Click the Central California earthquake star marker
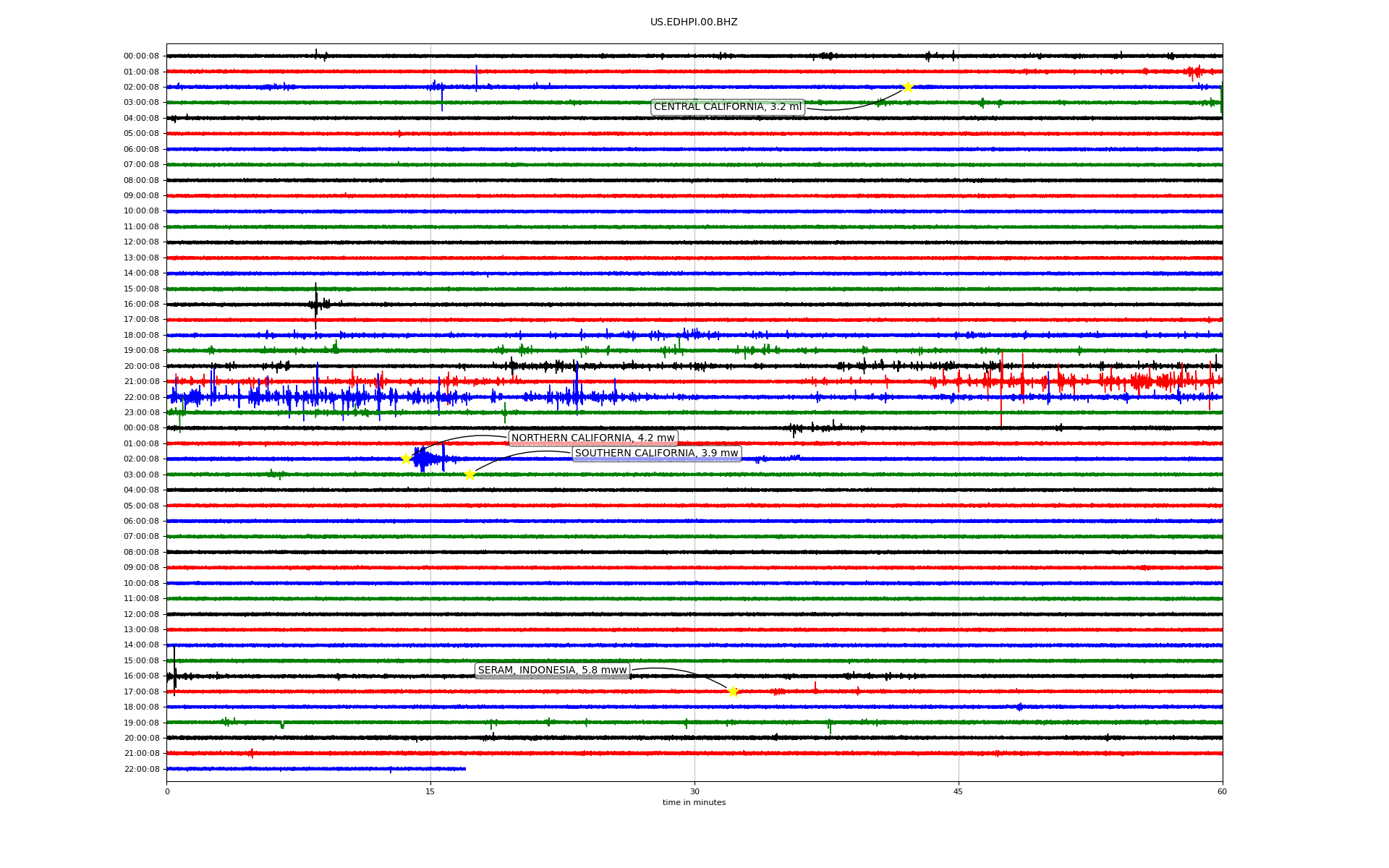The image size is (1389, 868). tap(908, 87)
